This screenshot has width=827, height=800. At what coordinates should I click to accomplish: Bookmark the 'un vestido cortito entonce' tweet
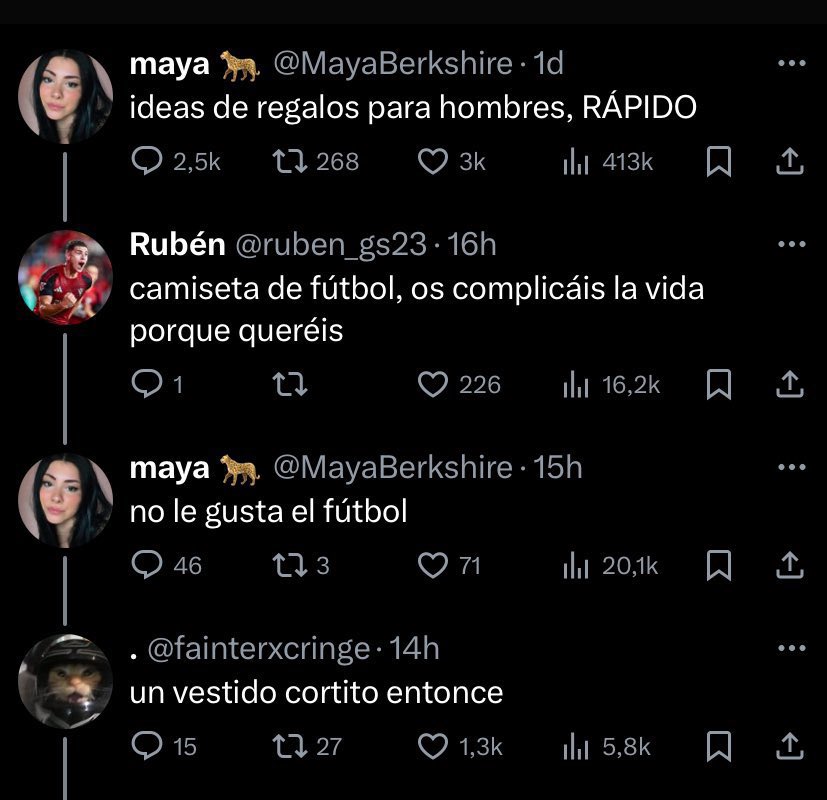coord(717,746)
